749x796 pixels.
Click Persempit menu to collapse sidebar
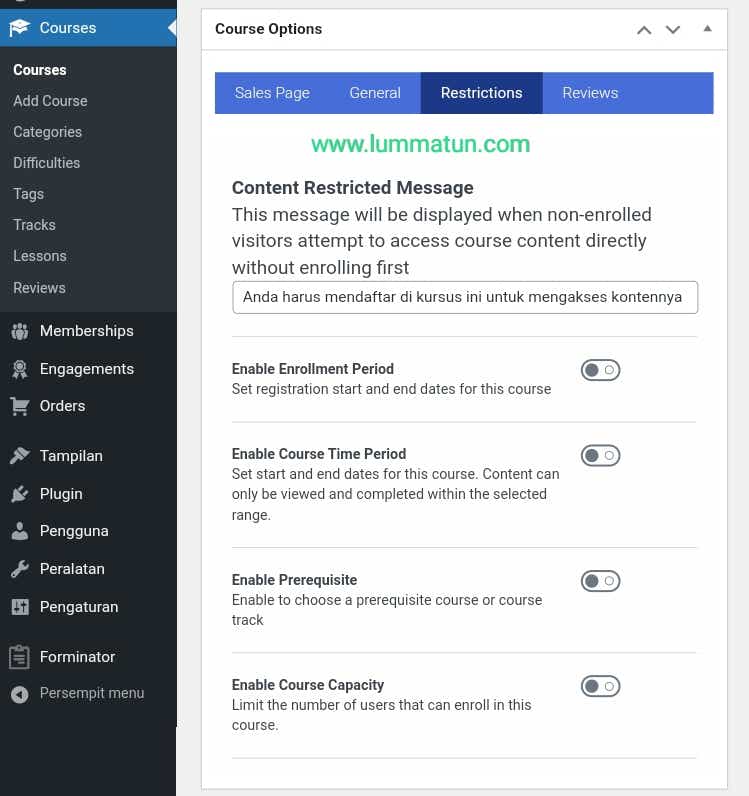pyautogui.click(x=91, y=693)
